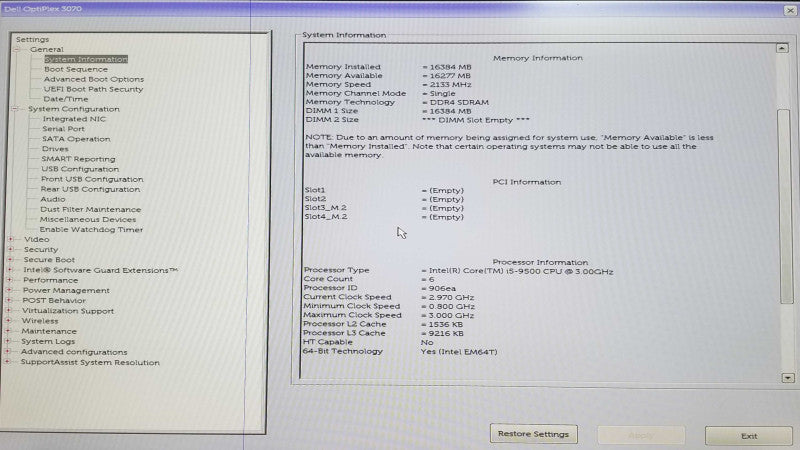Open the Boot Sequence settings

tap(76, 69)
